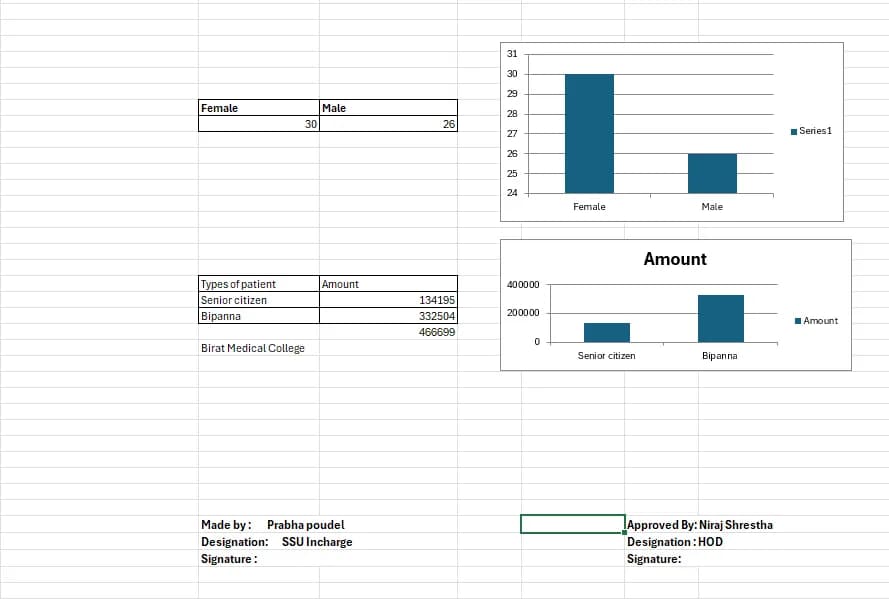
Task: Select the "Amount" table header cell
Action: click(x=388, y=284)
